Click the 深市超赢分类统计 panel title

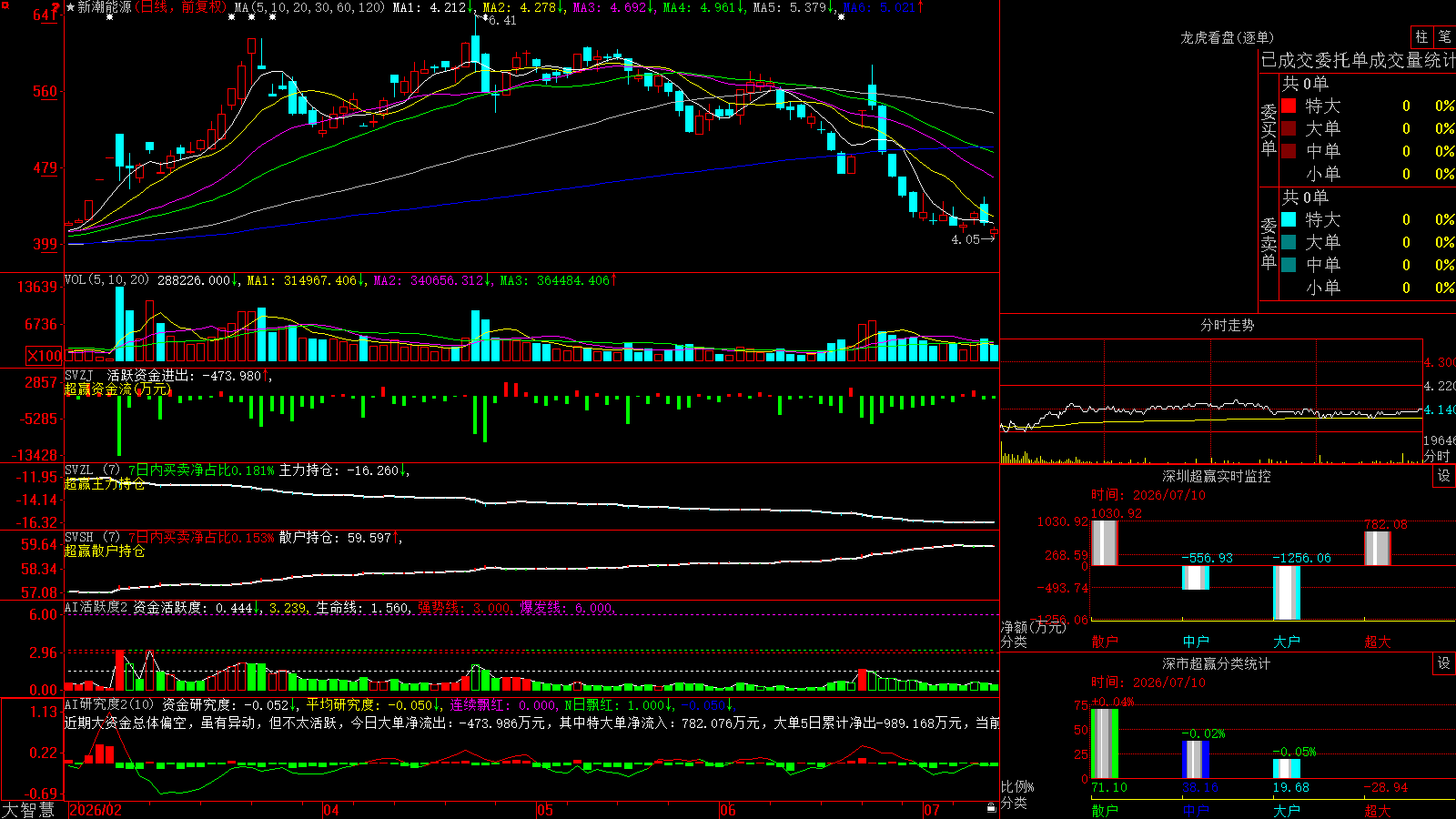pyautogui.click(x=1216, y=663)
